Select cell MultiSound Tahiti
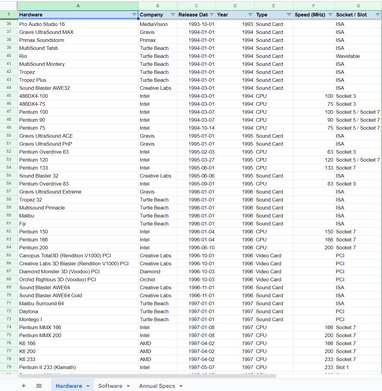 tap(78, 48)
